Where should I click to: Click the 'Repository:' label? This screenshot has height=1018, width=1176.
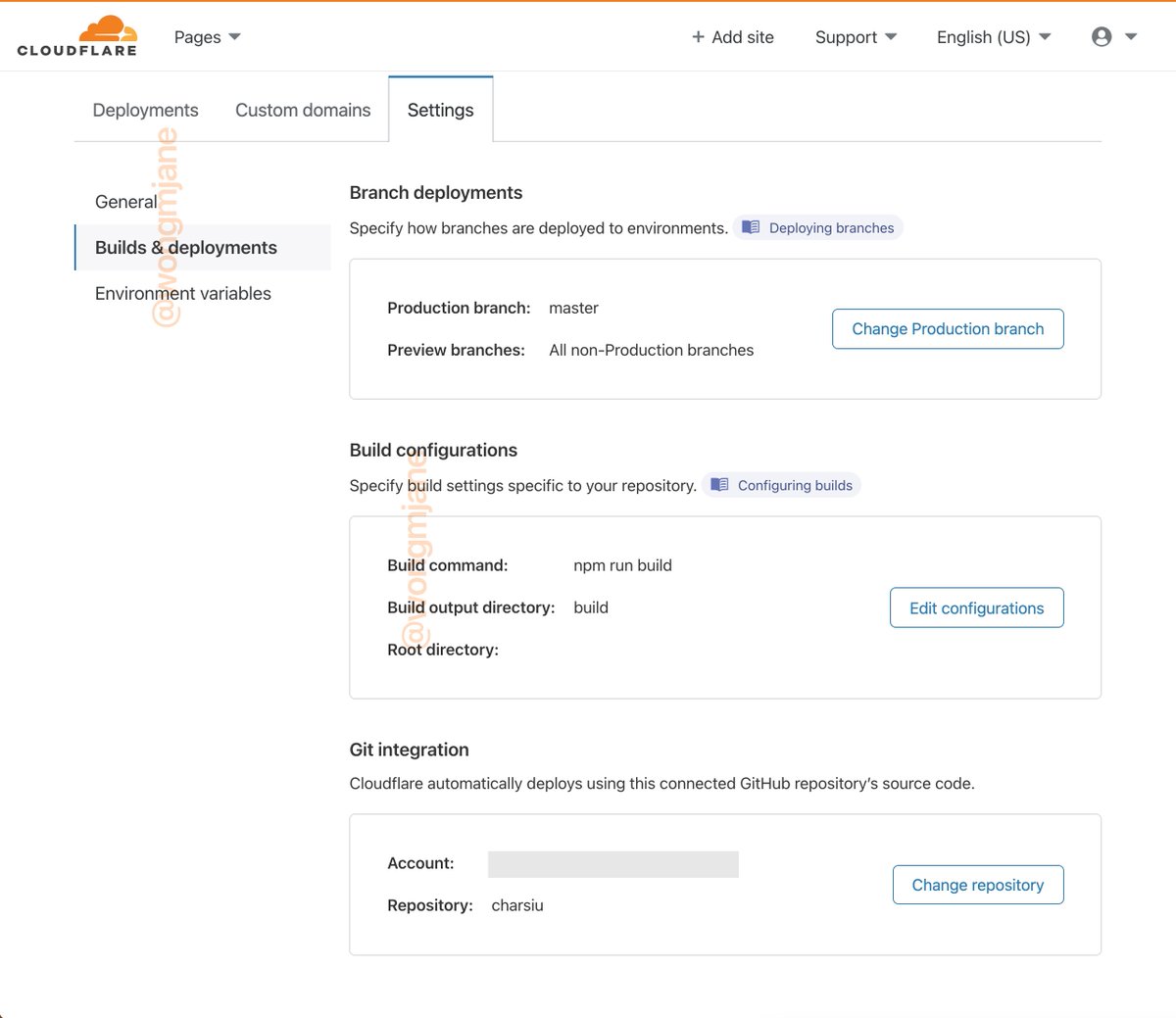(x=430, y=905)
